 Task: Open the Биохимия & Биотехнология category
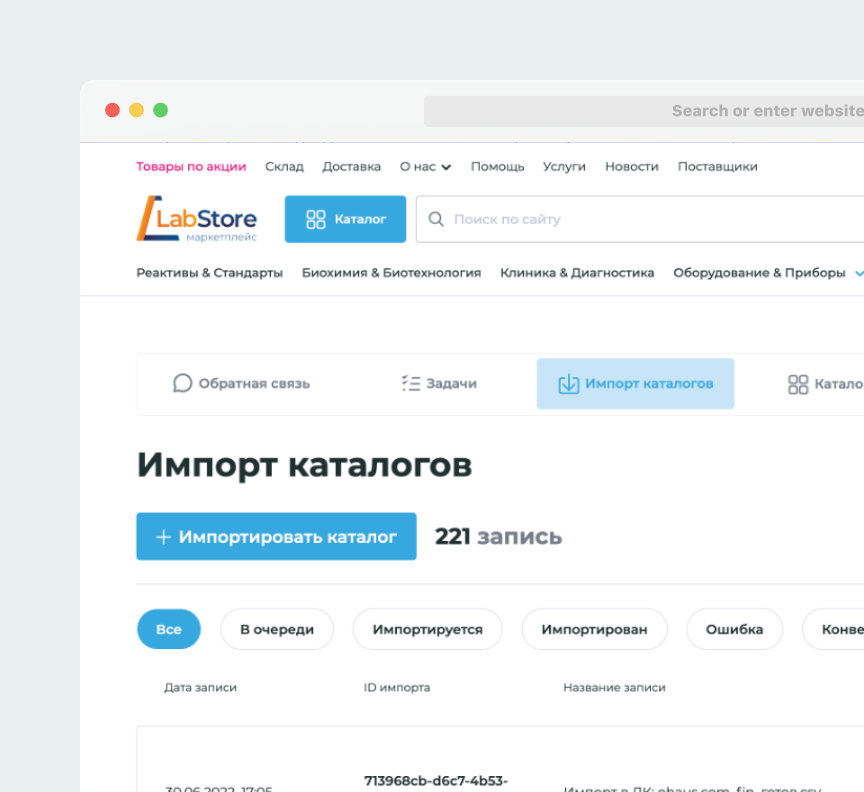pos(391,273)
